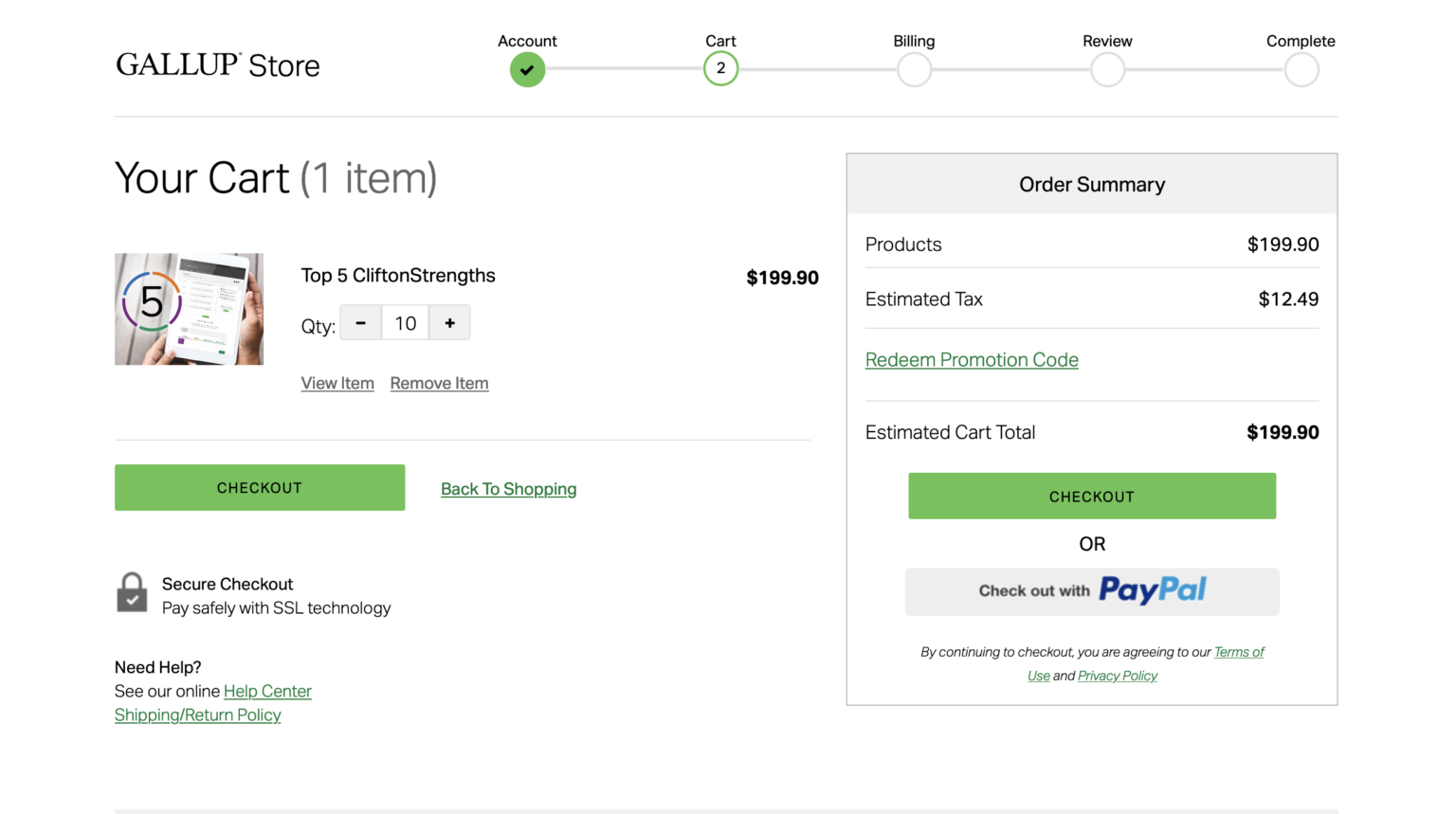The width and height of the screenshot is (1456, 814).
Task: Click the Billing step circle
Action: pyautogui.click(x=914, y=69)
